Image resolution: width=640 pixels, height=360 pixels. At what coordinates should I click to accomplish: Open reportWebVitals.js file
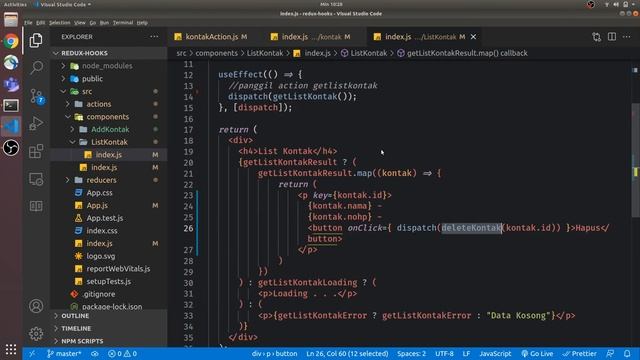tap(118, 269)
